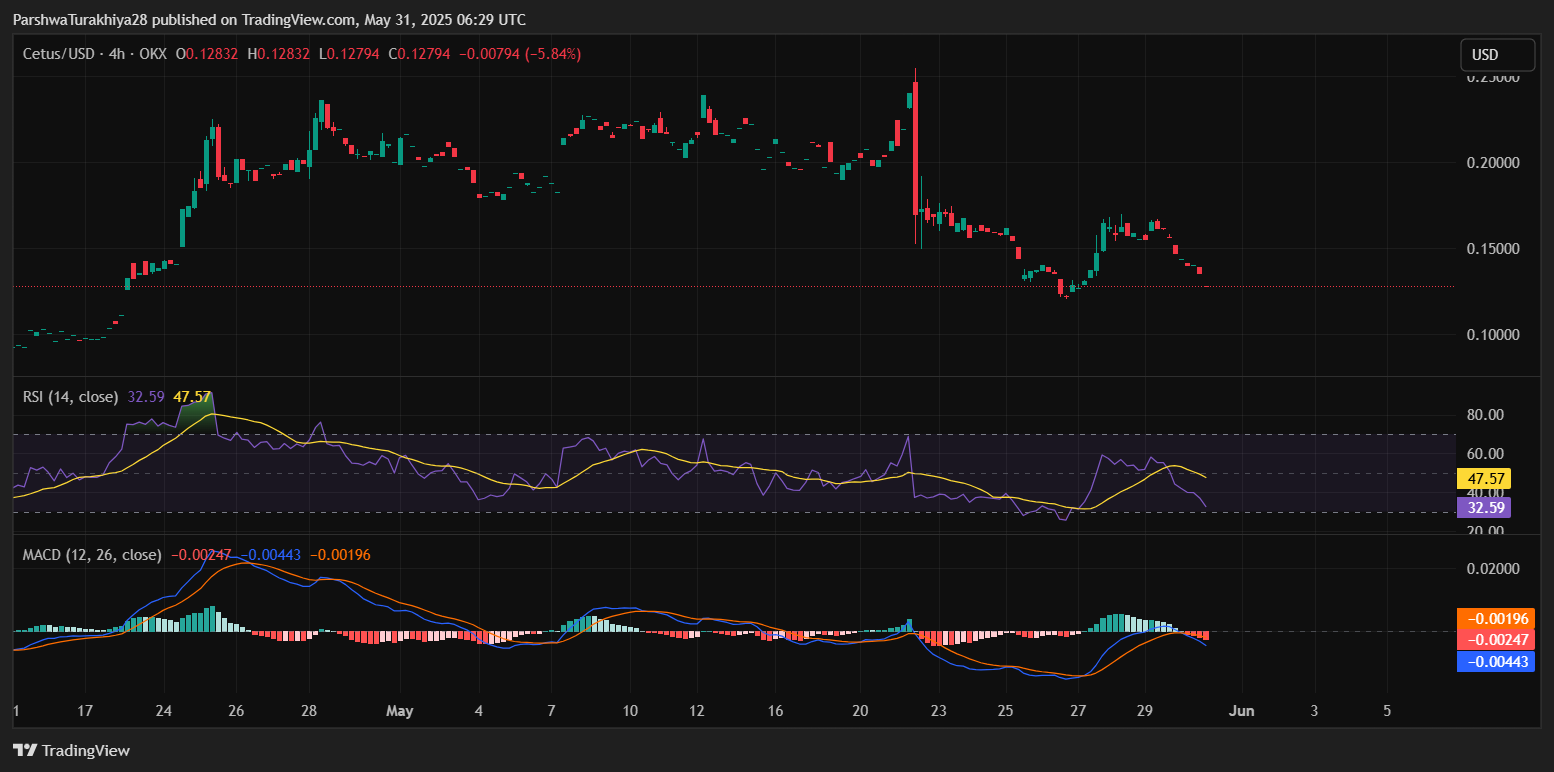The width and height of the screenshot is (1554, 772).
Task: Open the USD currency selector
Action: pyautogui.click(x=1497, y=54)
